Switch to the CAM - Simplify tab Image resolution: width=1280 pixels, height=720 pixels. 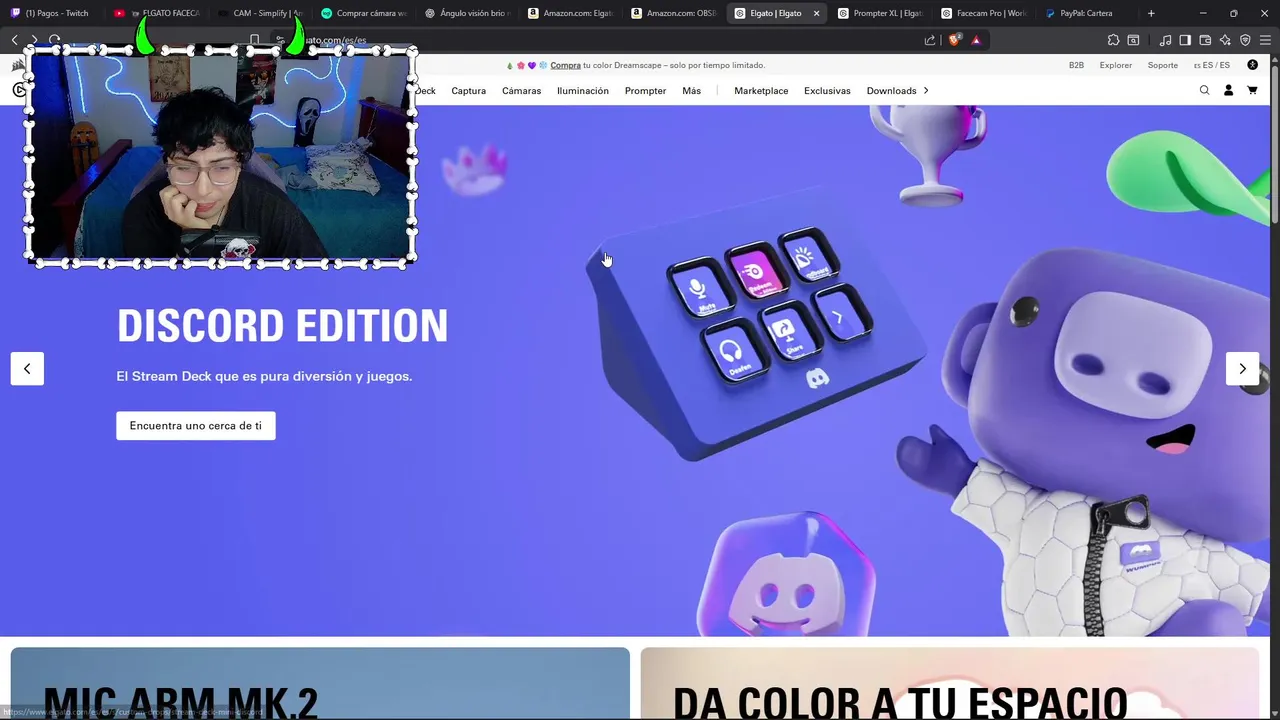point(259,13)
